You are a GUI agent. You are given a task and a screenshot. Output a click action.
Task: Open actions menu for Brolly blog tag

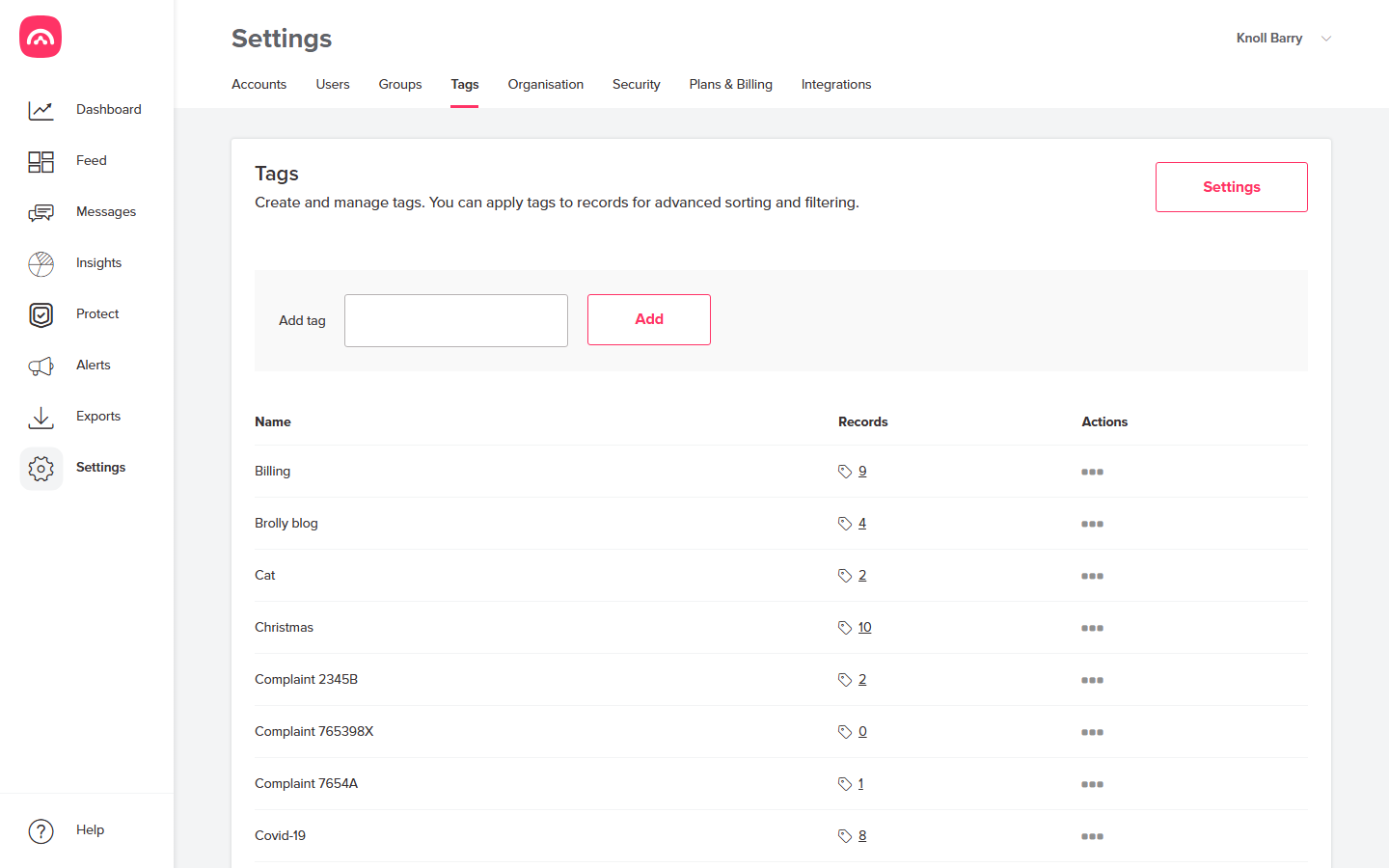1092,524
